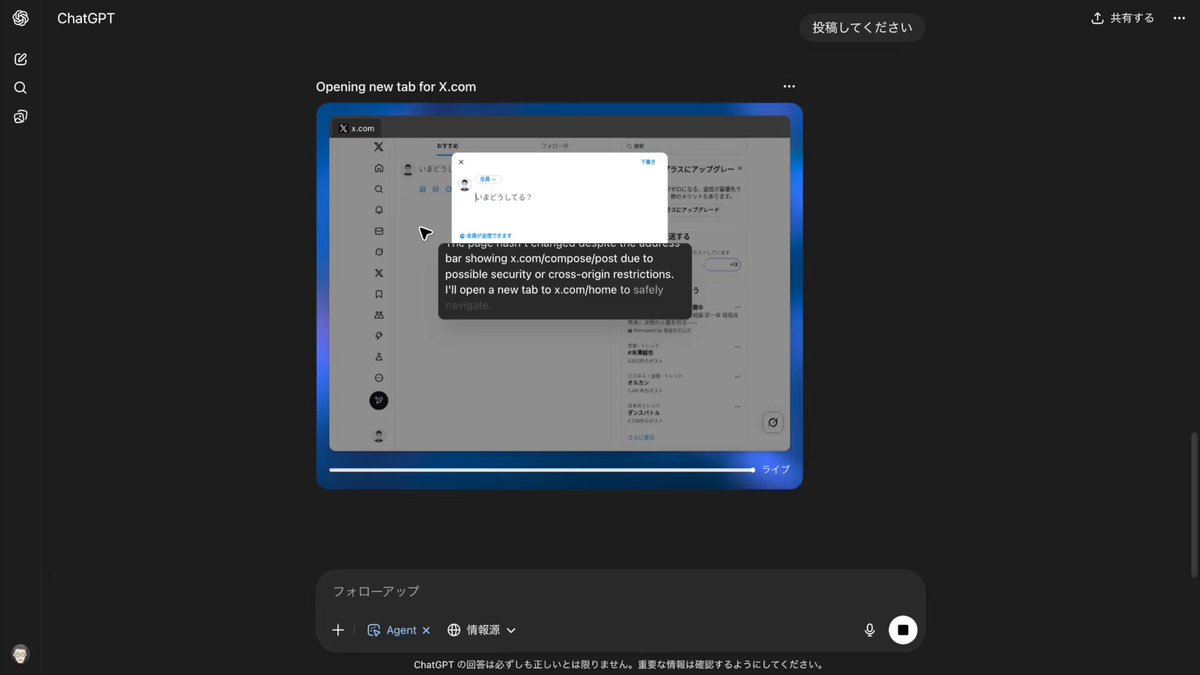Close the compose post dialog

click(461, 161)
